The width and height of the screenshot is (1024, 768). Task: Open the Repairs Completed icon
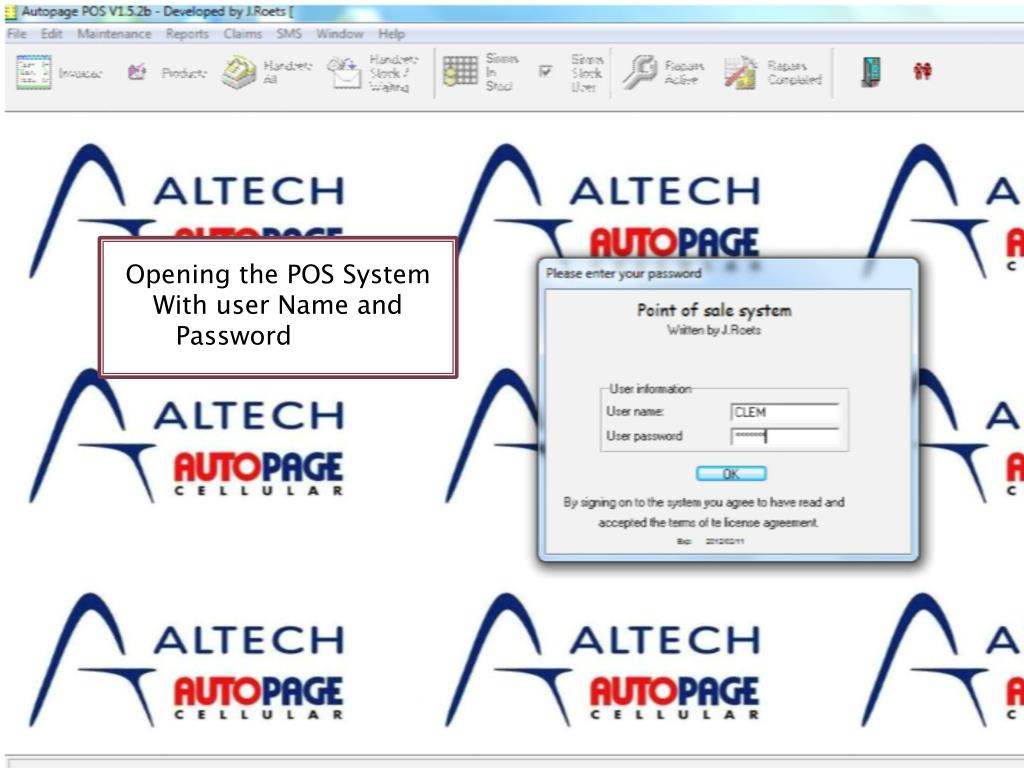[741, 72]
